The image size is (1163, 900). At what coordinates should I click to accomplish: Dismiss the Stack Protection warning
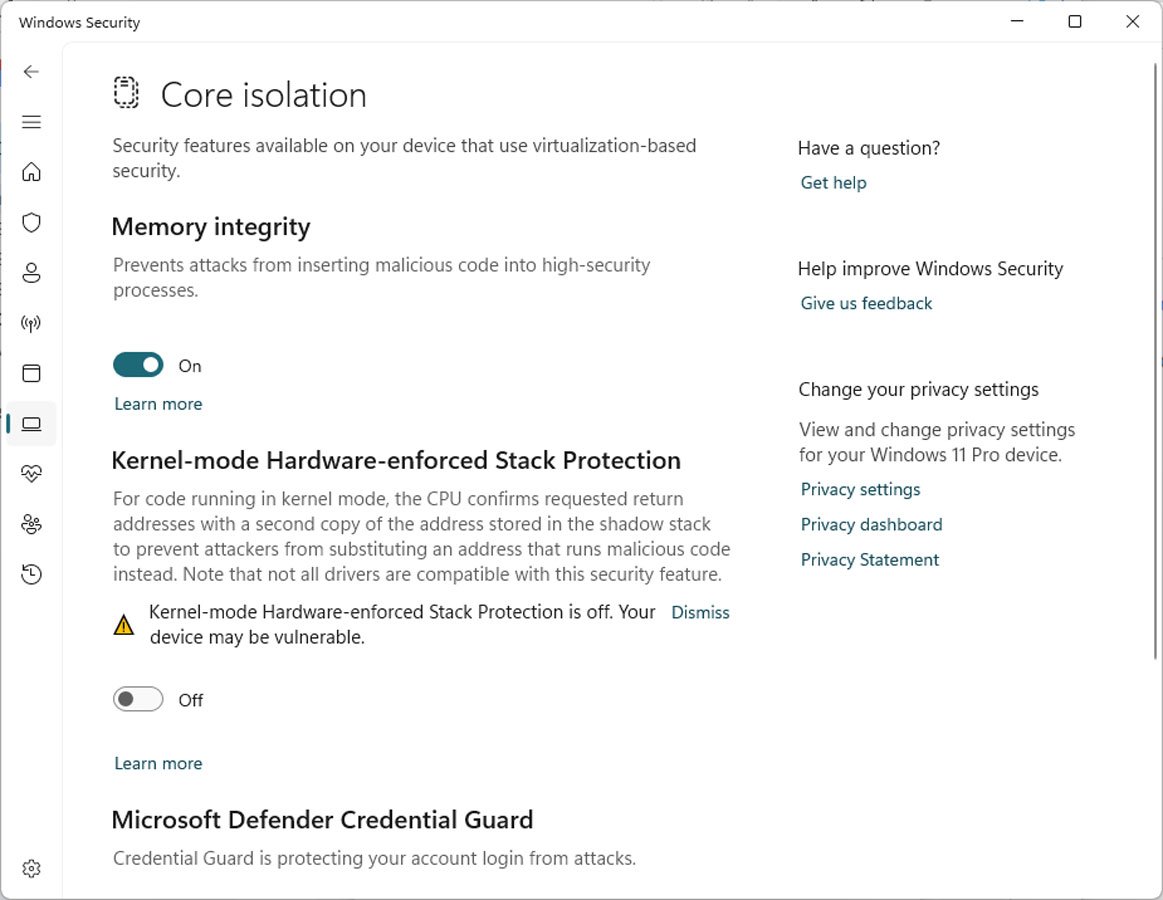[x=700, y=612]
